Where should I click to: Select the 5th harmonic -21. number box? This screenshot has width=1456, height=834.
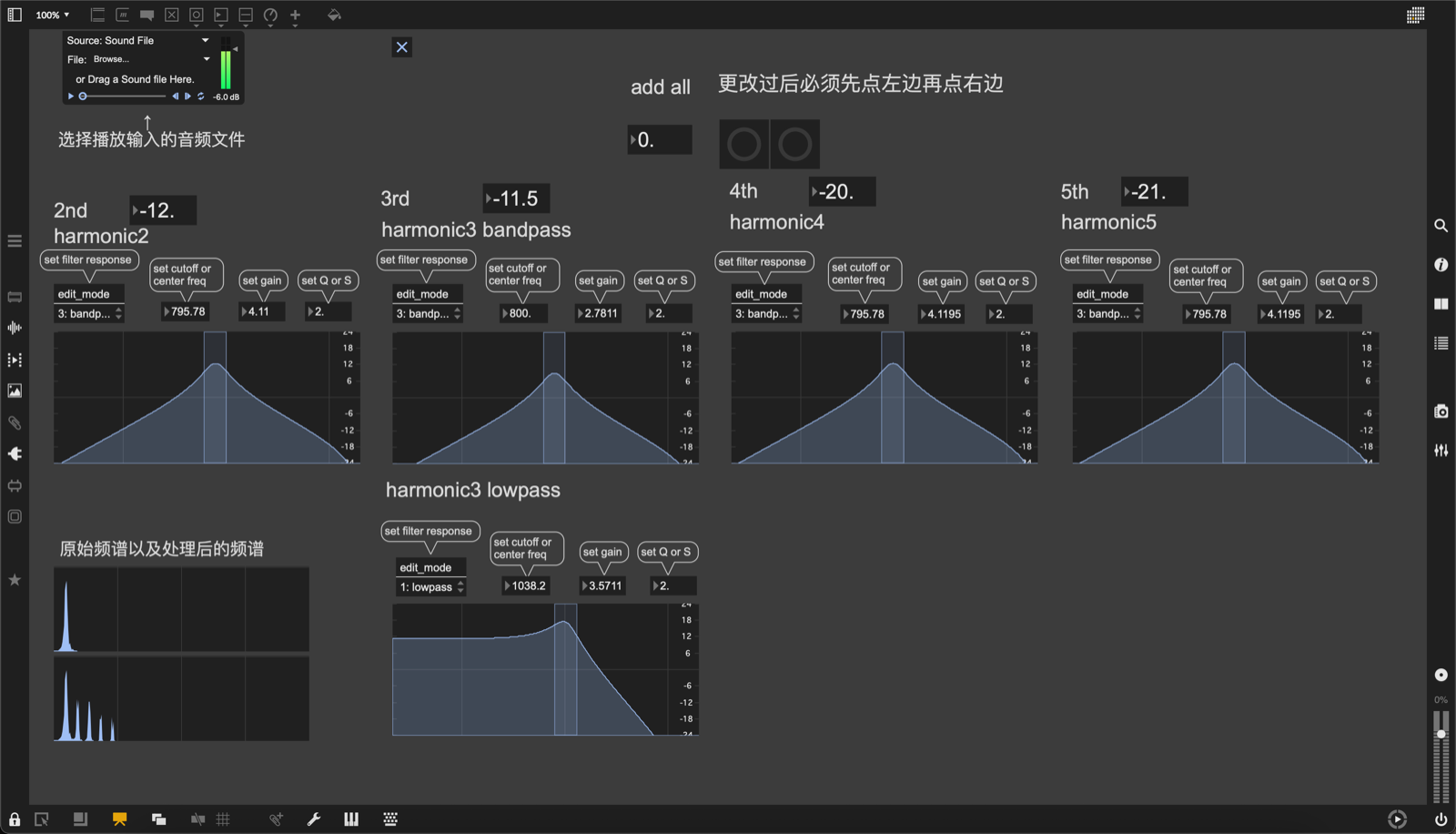pos(1155,192)
